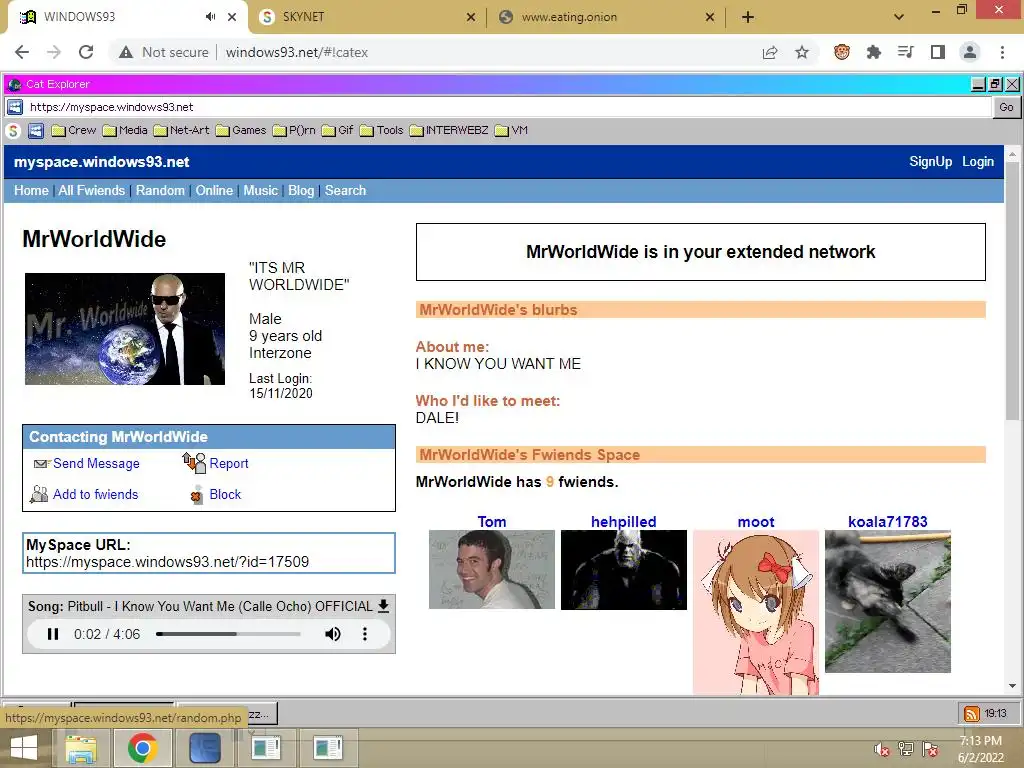The image size is (1024, 768).
Task: Open Random profile nav item
Action: coord(160,191)
